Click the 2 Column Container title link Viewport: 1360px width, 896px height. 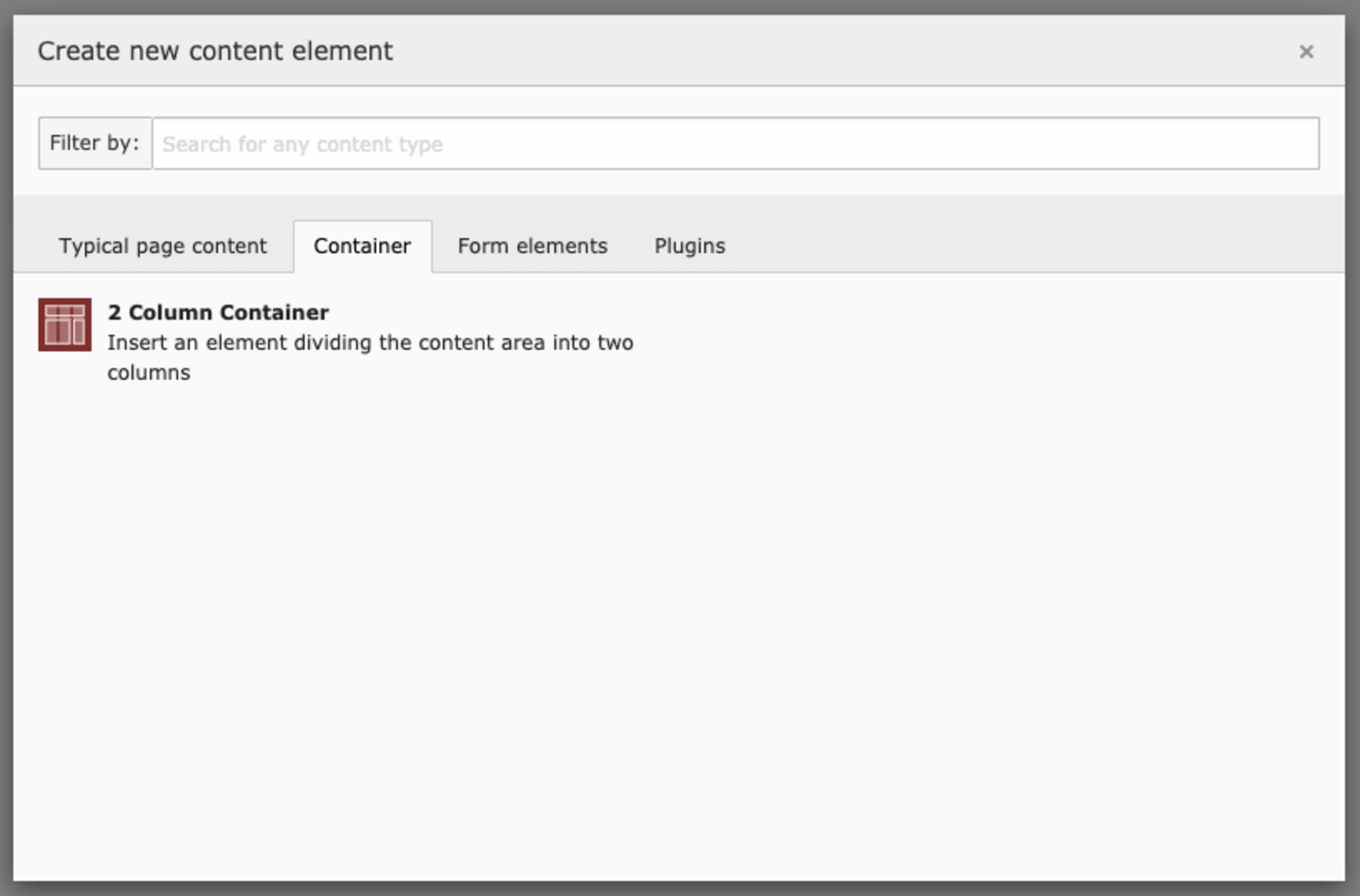click(218, 312)
